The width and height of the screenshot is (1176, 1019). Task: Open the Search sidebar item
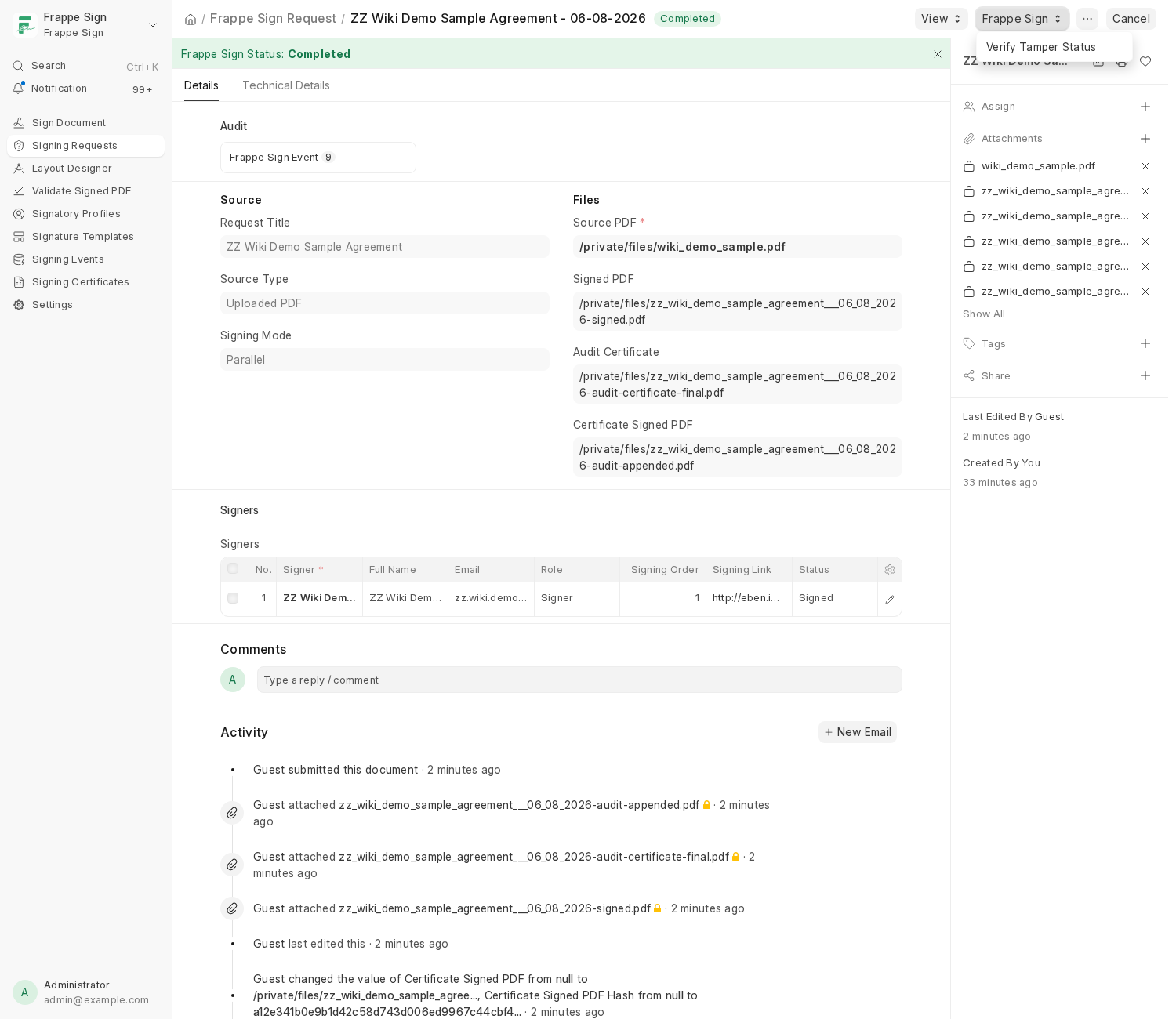pos(85,66)
